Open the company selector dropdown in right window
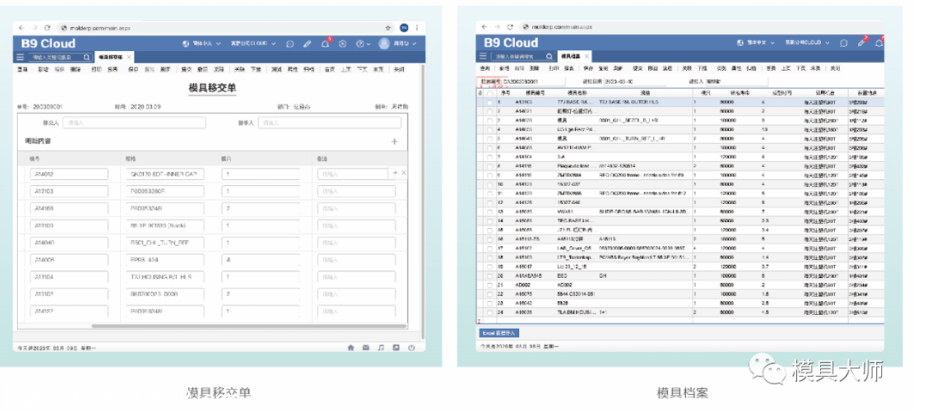944x417 pixels. (806, 43)
